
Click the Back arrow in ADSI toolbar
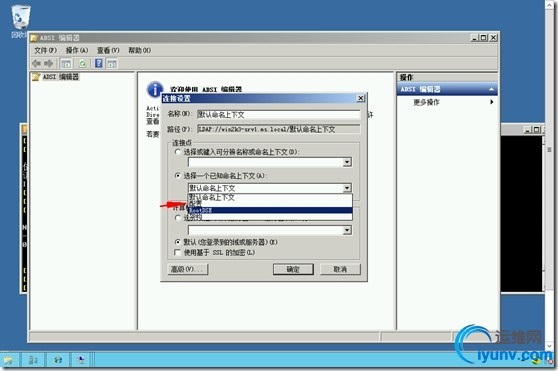36,64
